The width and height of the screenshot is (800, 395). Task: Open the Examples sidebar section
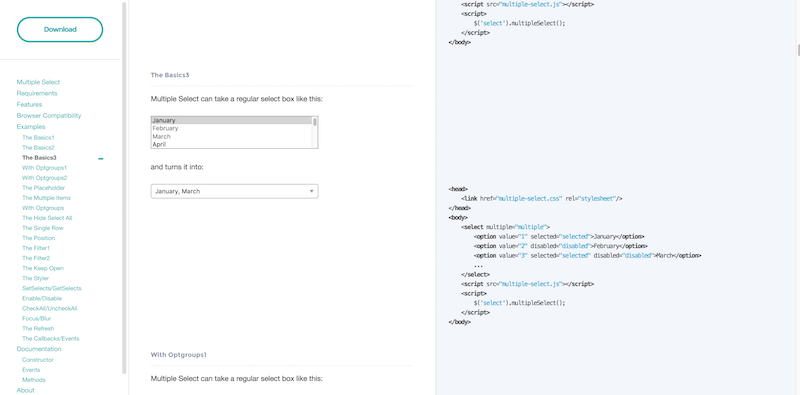pos(31,127)
